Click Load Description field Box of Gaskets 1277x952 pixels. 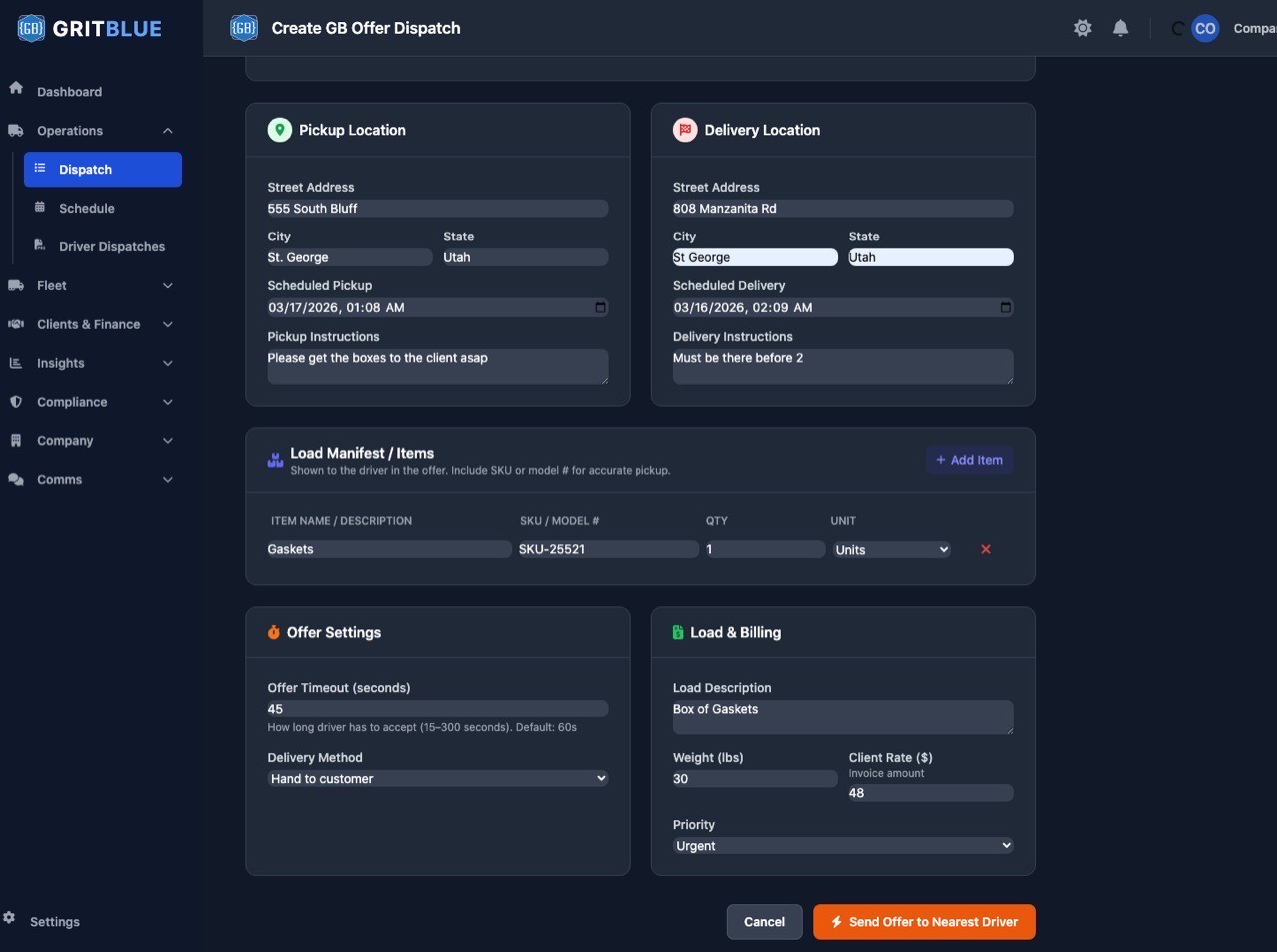[x=843, y=716]
